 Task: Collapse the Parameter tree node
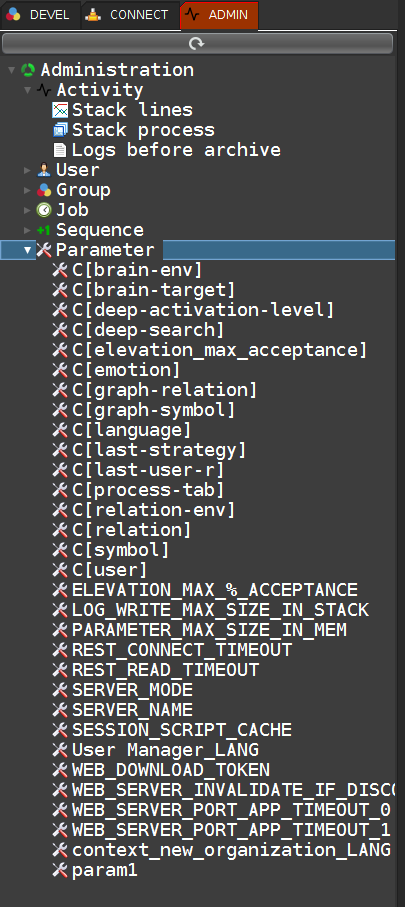point(27,250)
